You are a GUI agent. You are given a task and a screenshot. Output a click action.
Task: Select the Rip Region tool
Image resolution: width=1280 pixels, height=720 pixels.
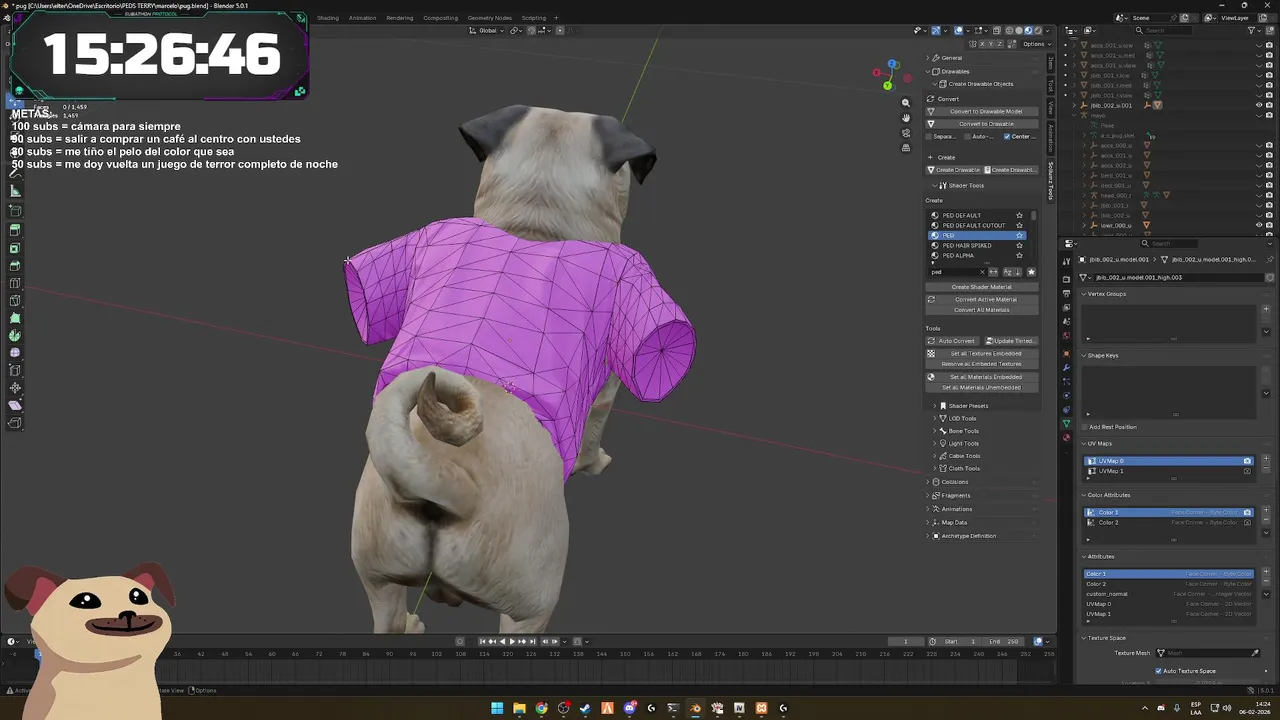click(15, 423)
